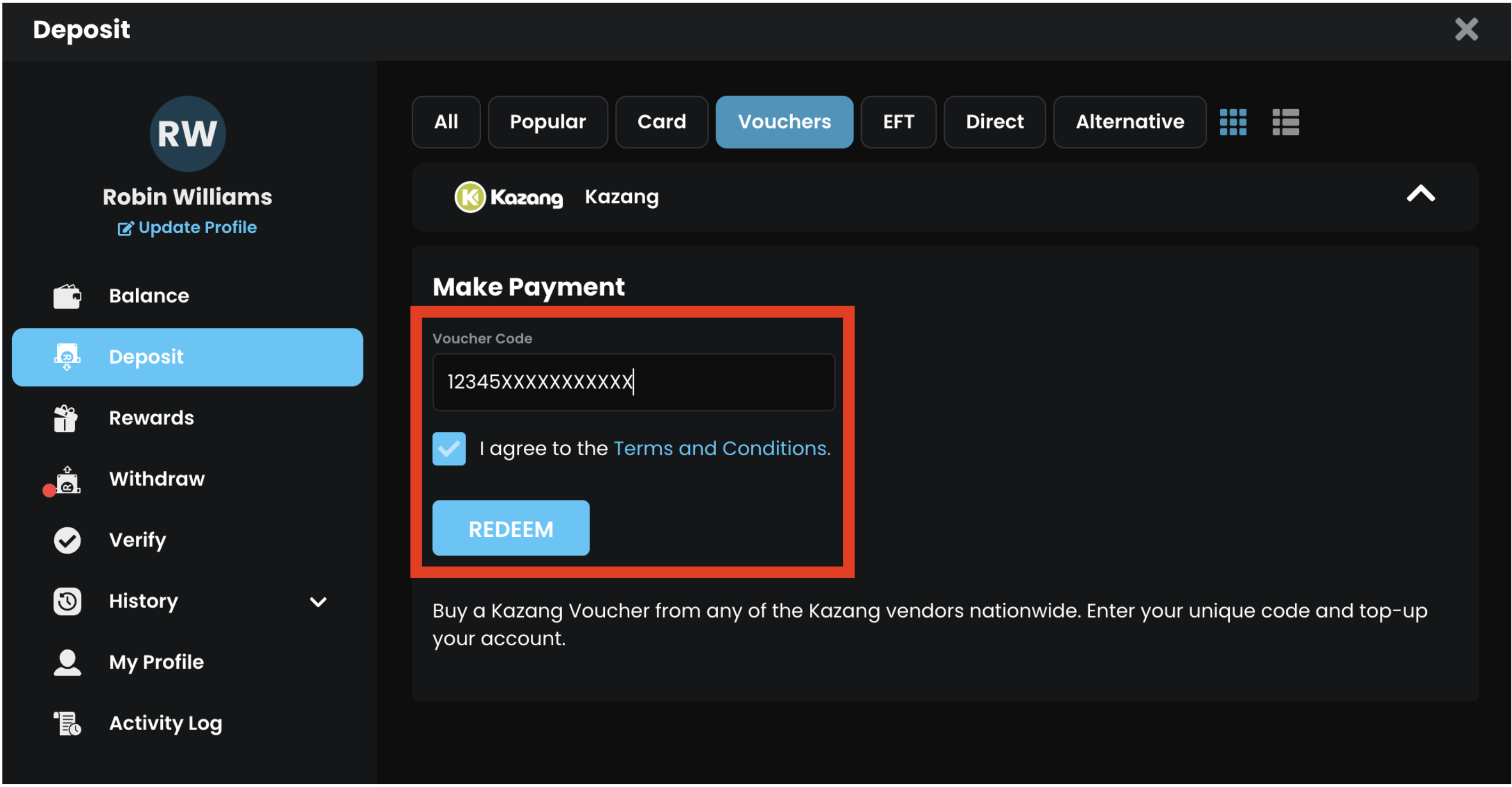The height and width of the screenshot is (787, 1512).
Task: Switch to grid view layout icon
Action: (x=1232, y=122)
